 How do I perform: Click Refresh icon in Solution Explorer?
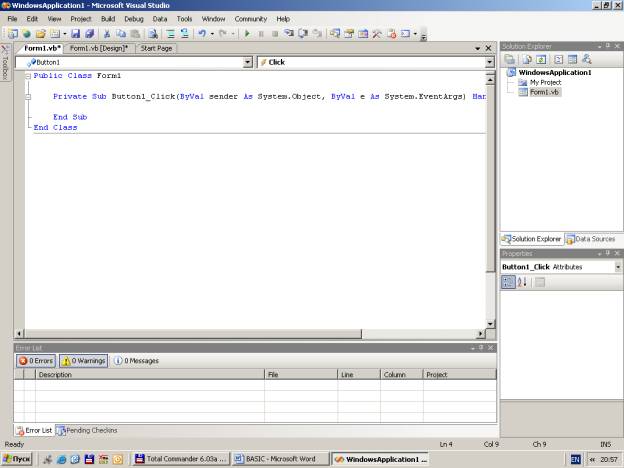(x=541, y=60)
